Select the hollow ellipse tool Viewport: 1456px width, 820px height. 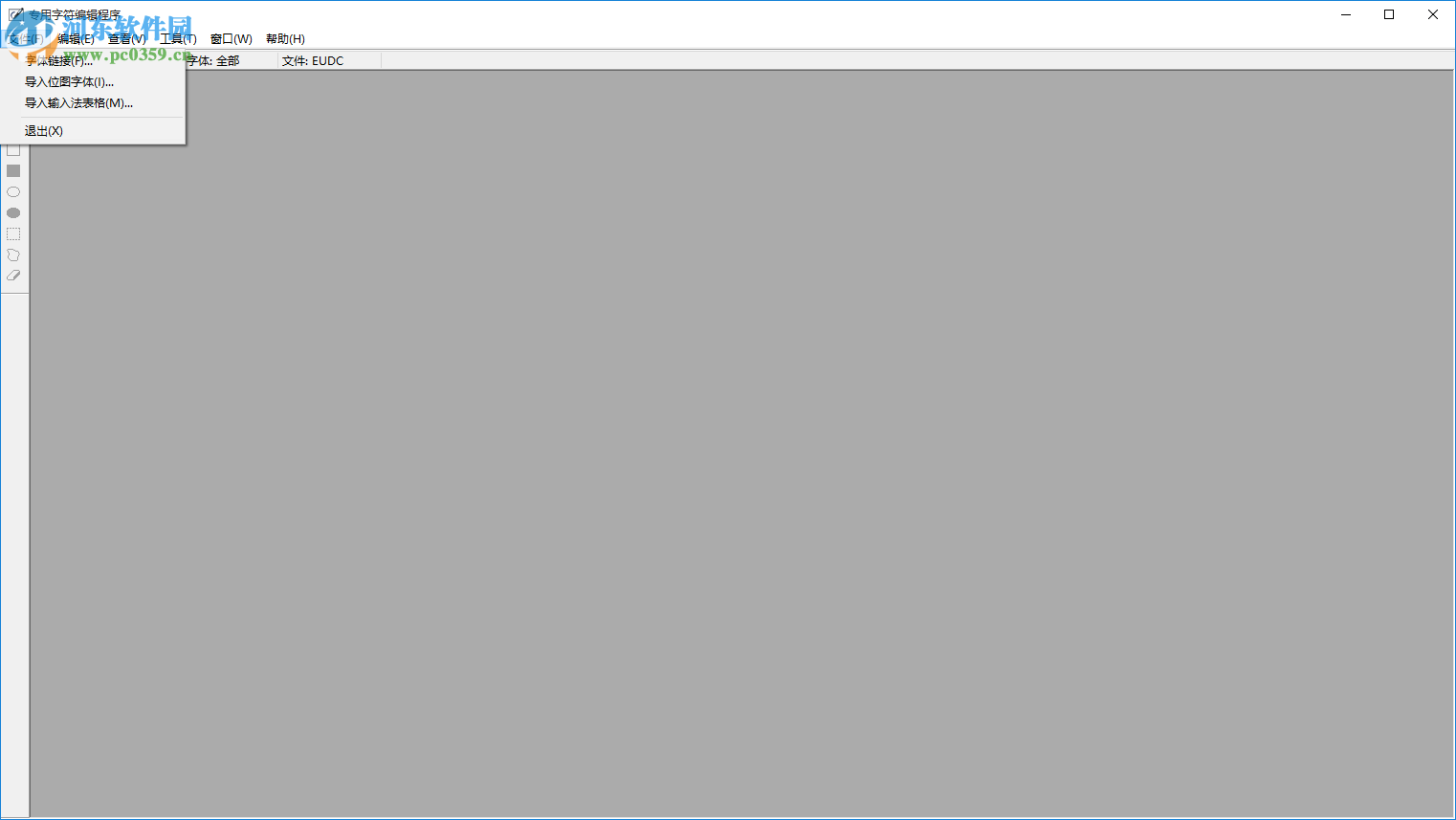click(13, 192)
